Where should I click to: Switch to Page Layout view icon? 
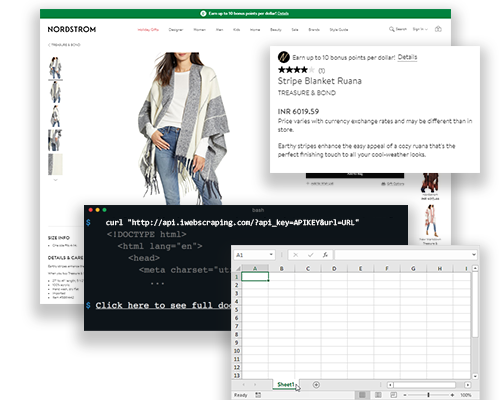378,395
